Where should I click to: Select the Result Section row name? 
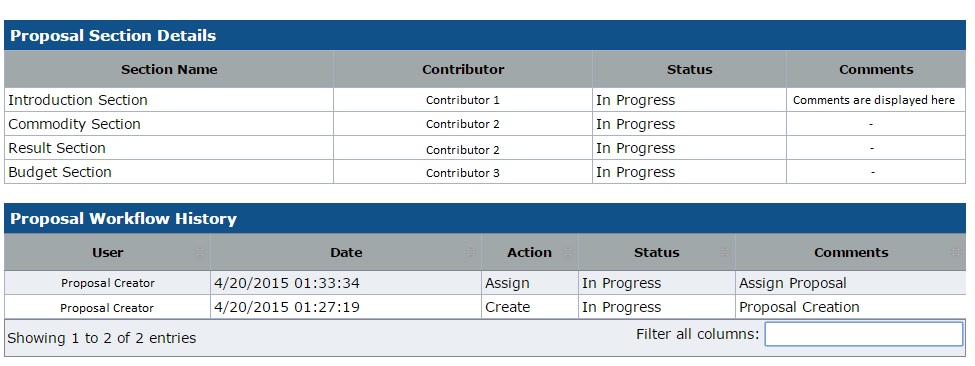coord(57,148)
